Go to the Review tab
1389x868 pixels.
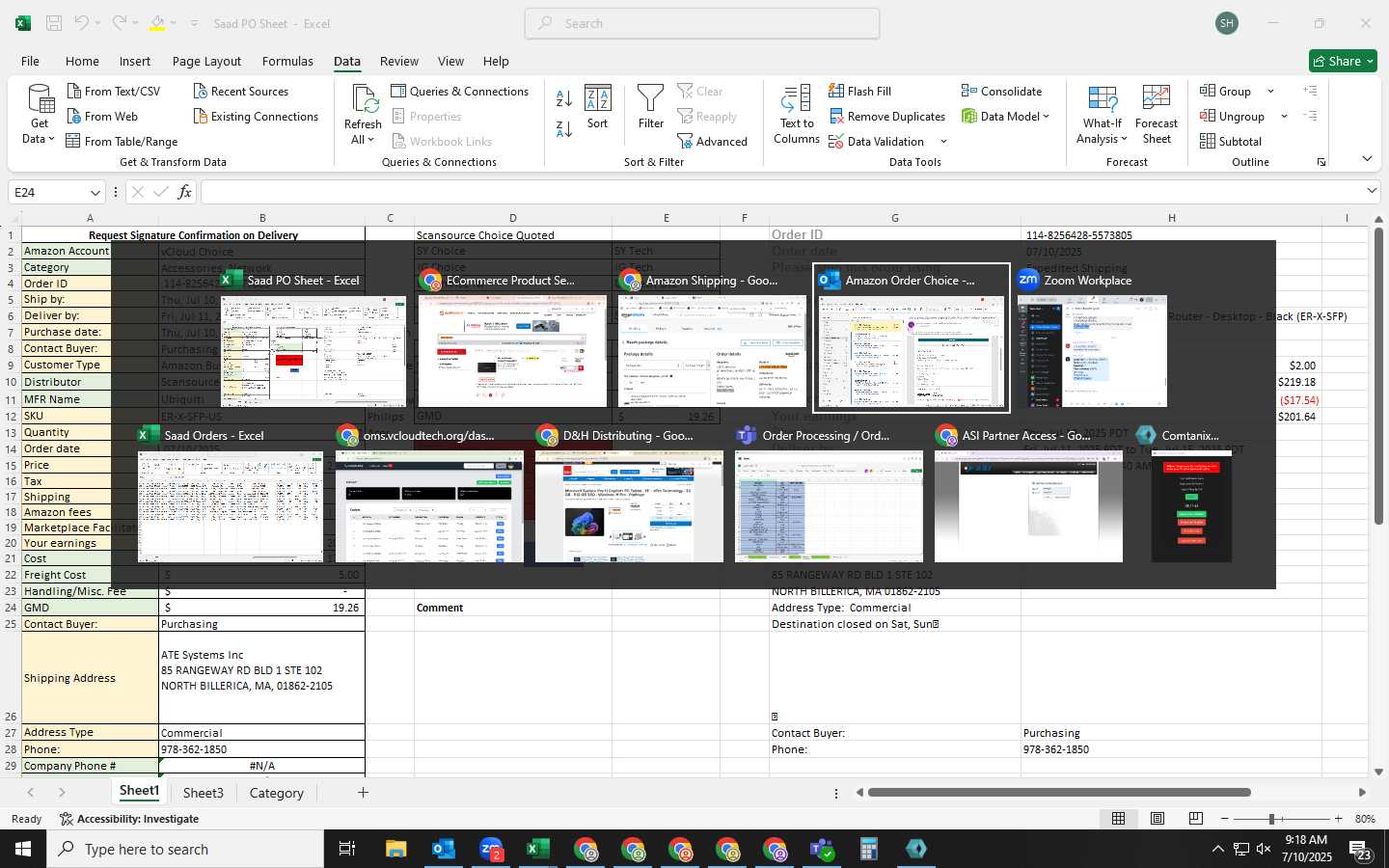click(399, 61)
